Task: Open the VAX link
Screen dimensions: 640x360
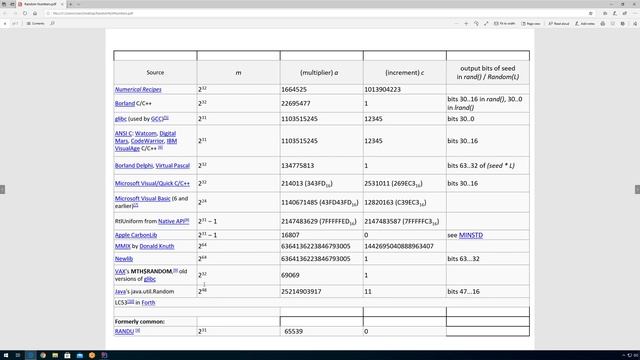Action: point(120,271)
